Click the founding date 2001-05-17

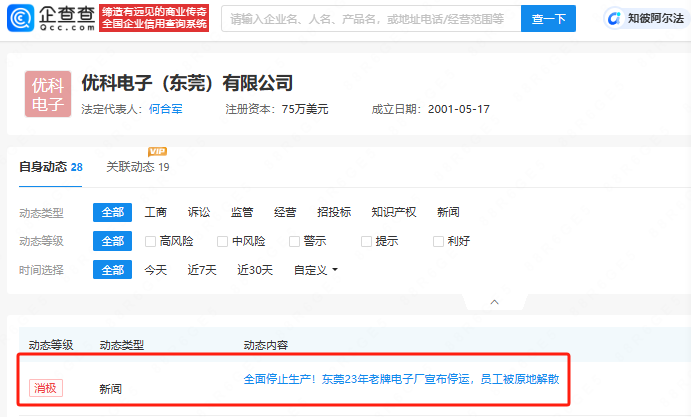click(459, 109)
